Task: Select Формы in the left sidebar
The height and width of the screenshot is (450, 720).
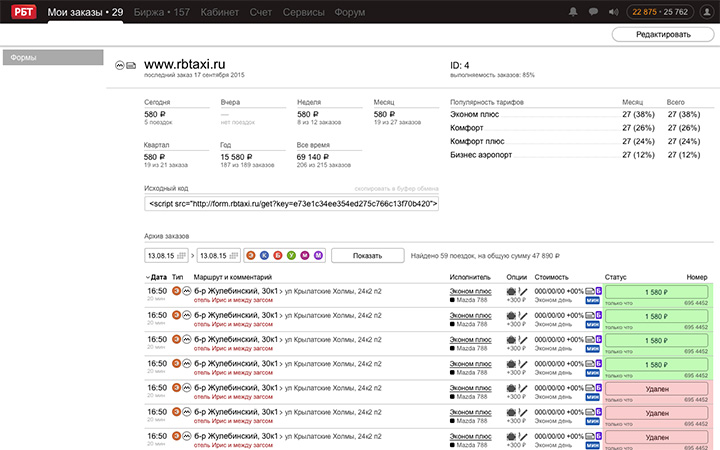Action: [53, 57]
